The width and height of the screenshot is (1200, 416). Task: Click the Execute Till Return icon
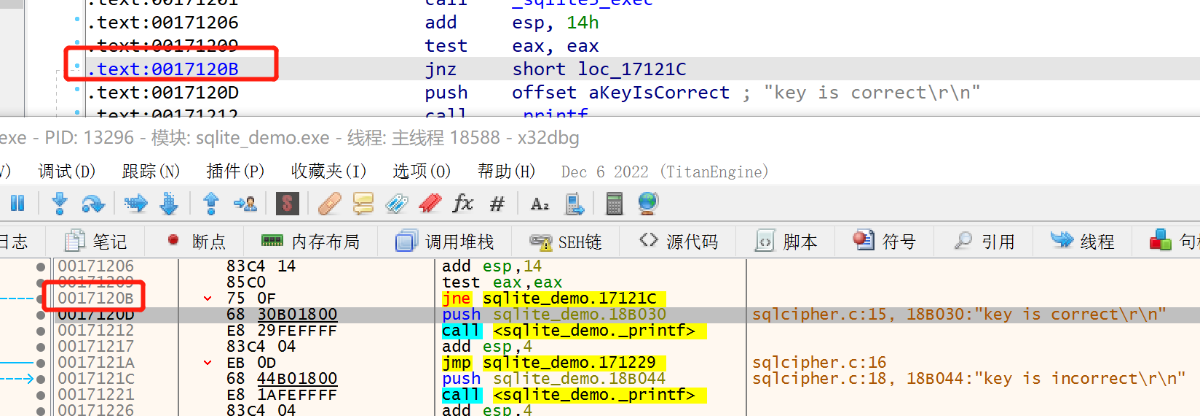coord(211,203)
